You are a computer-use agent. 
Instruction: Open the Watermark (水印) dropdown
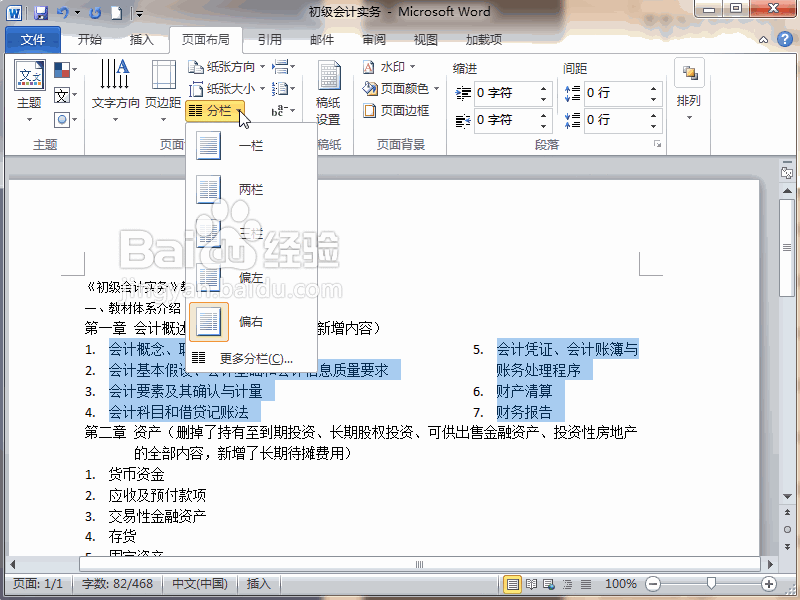click(x=389, y=67)
